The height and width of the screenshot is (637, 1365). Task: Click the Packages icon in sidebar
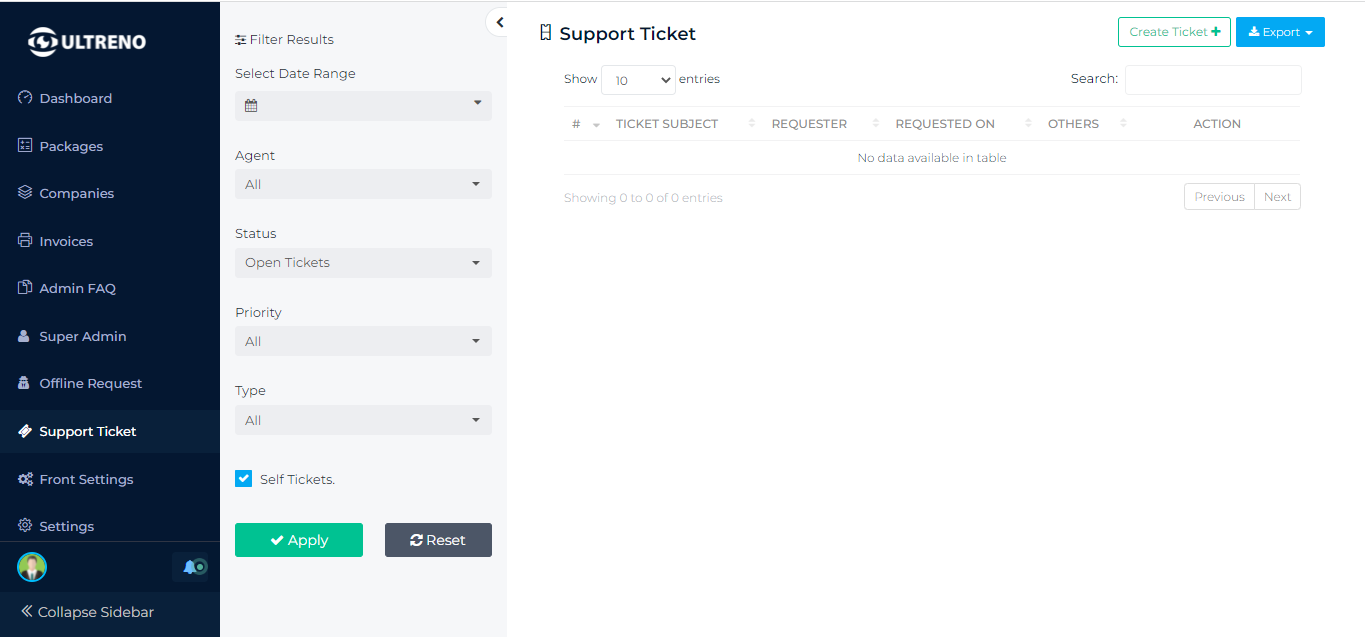(x=26, y=146)
